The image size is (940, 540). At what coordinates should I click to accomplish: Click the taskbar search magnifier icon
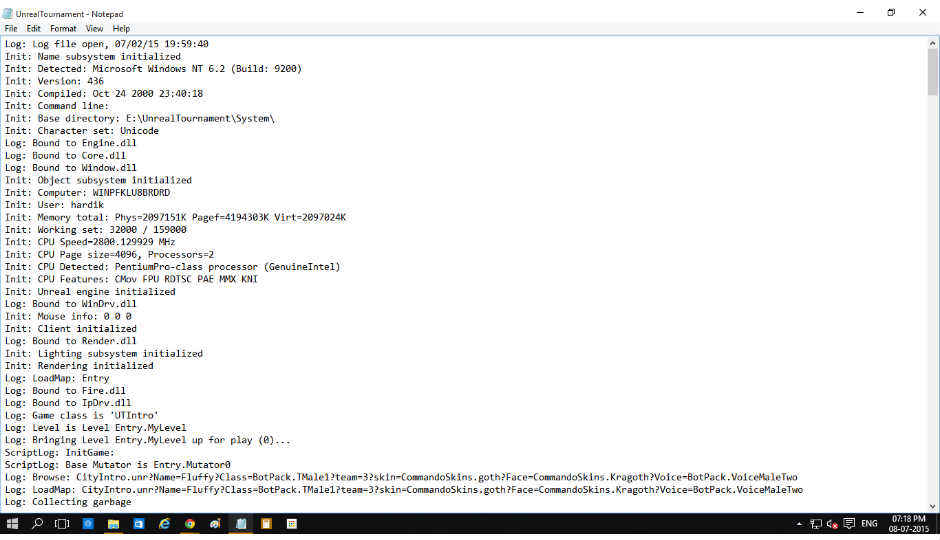click(x=37, y=524)
